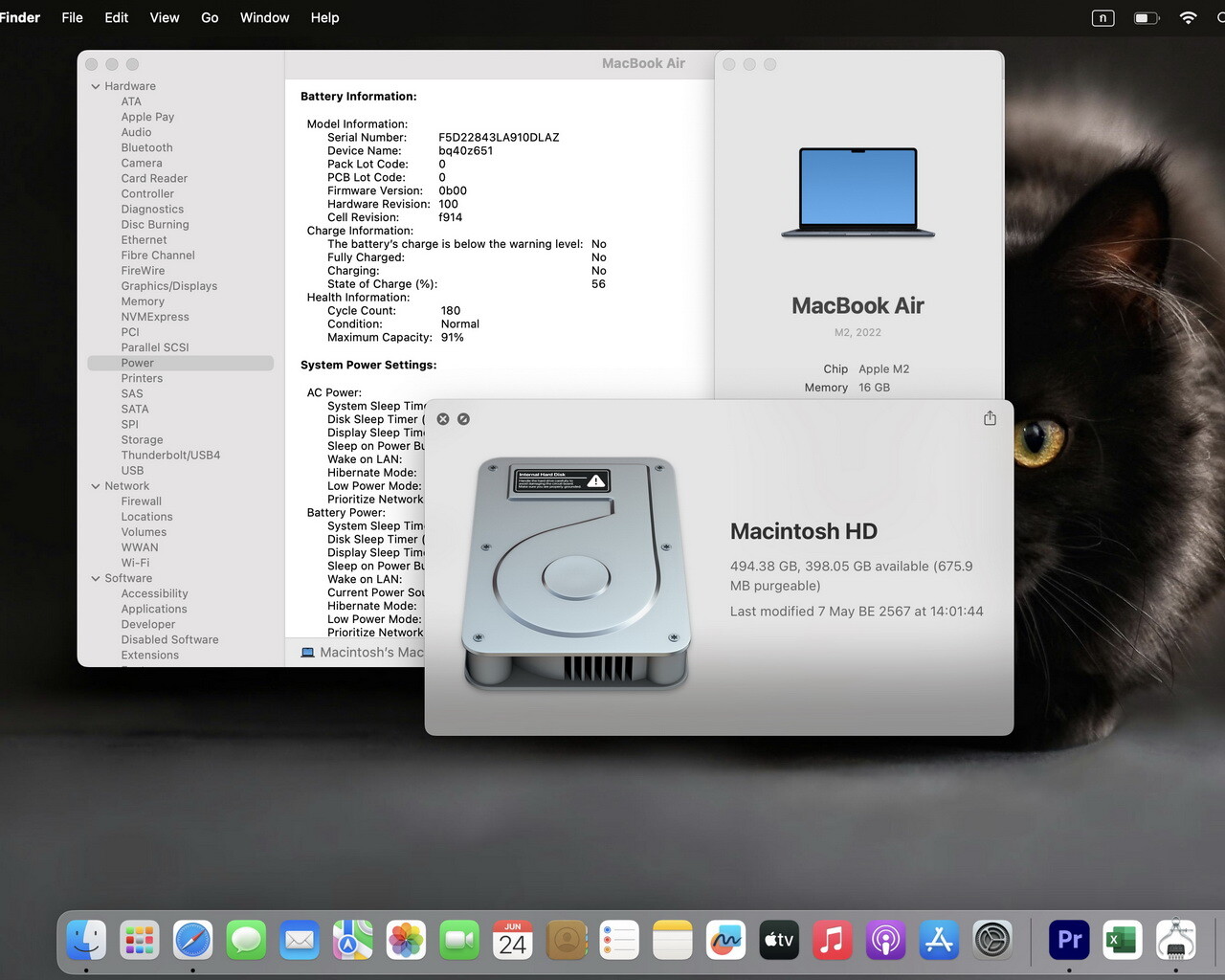Image resolution: width=1225 pixels, height=980 pixels.
Task: Click the Maximum Capacity 91% value
Action: pos(452,337)
